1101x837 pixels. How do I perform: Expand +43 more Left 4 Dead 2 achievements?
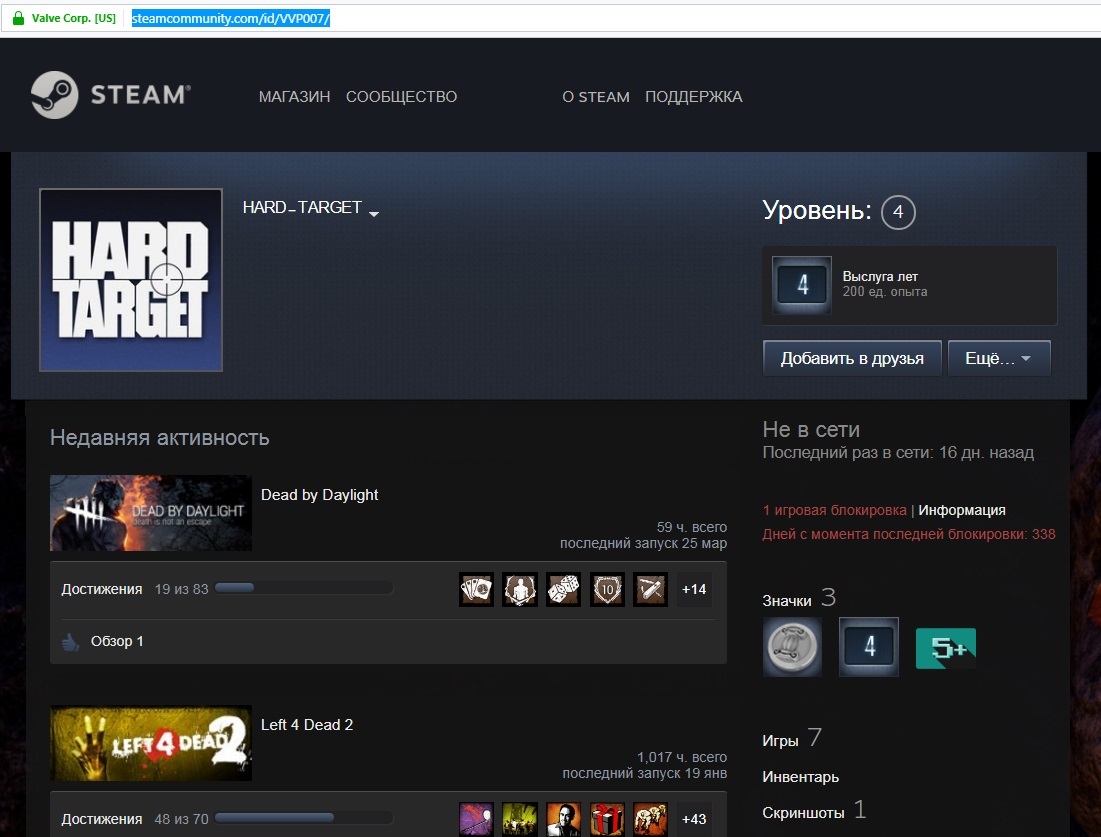(x=694, y=819)
